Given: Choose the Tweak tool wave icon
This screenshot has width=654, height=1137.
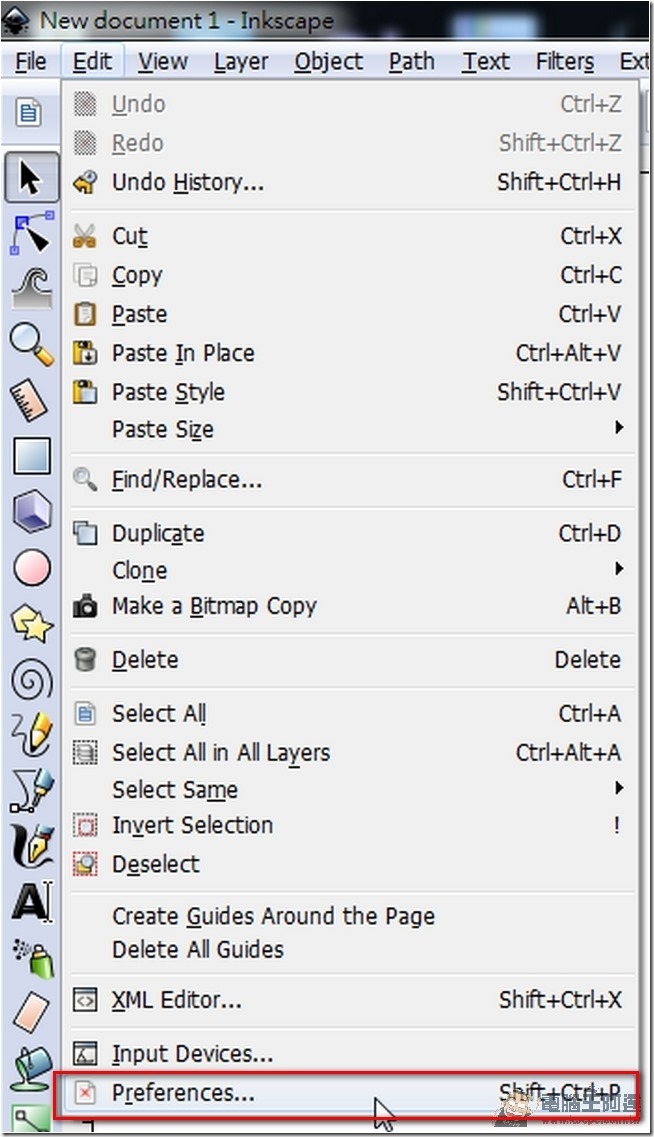Looking at the screenshot, I should (x=31, y=286).
